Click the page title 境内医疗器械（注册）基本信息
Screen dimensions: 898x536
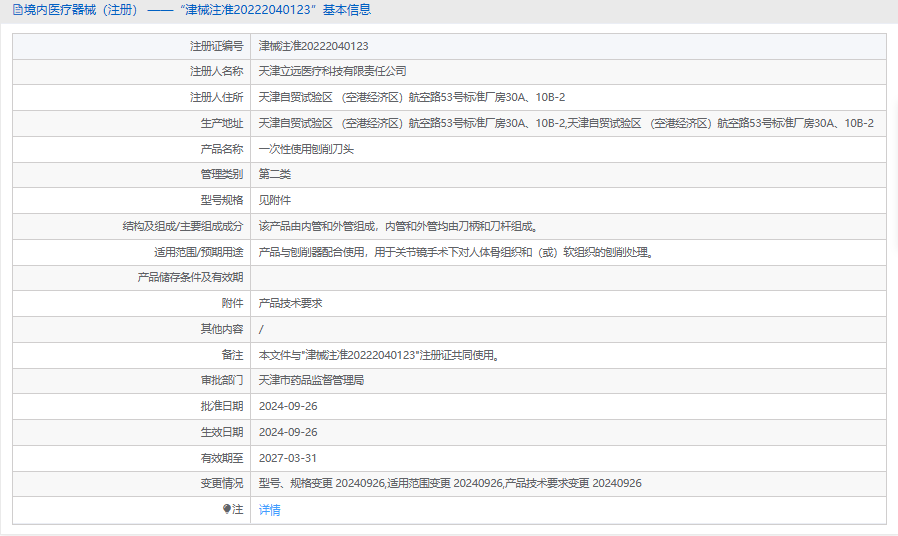(x=198, y=10)
